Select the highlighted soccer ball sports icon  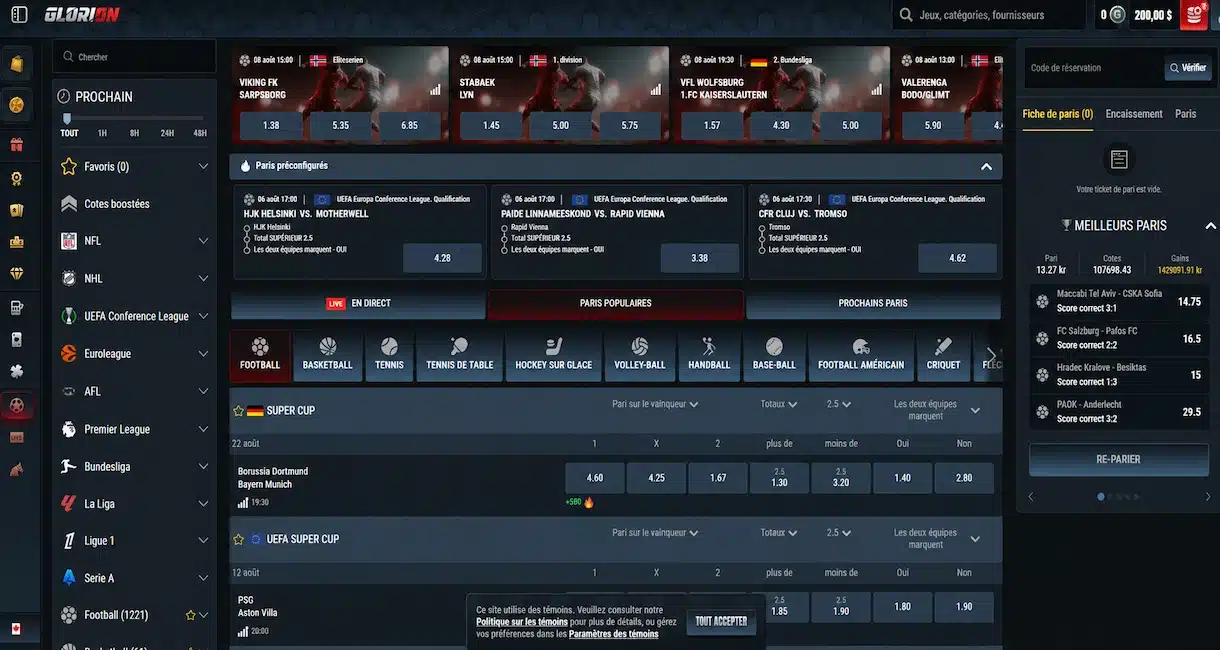[16, 406]
